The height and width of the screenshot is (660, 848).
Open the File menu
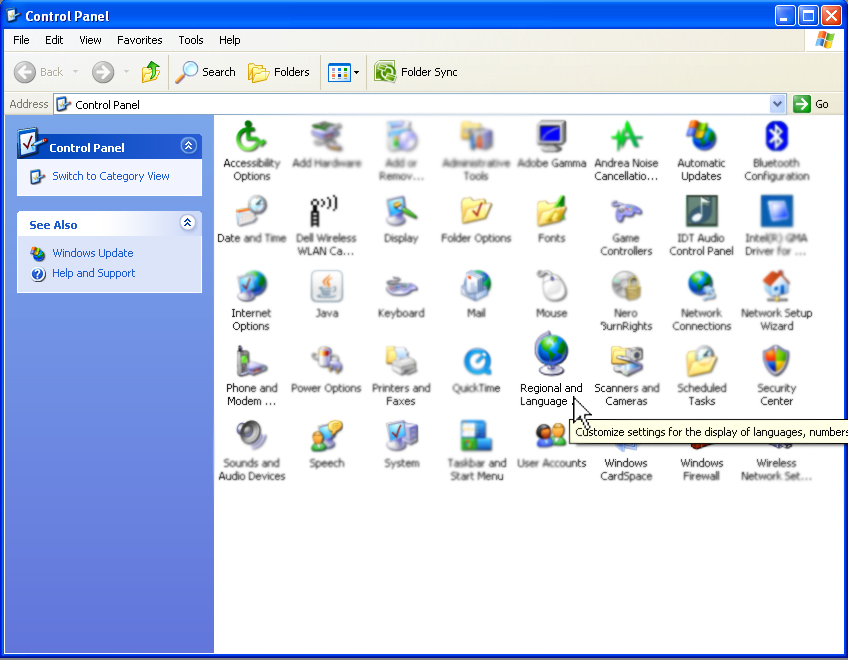(x=21, y=40)
